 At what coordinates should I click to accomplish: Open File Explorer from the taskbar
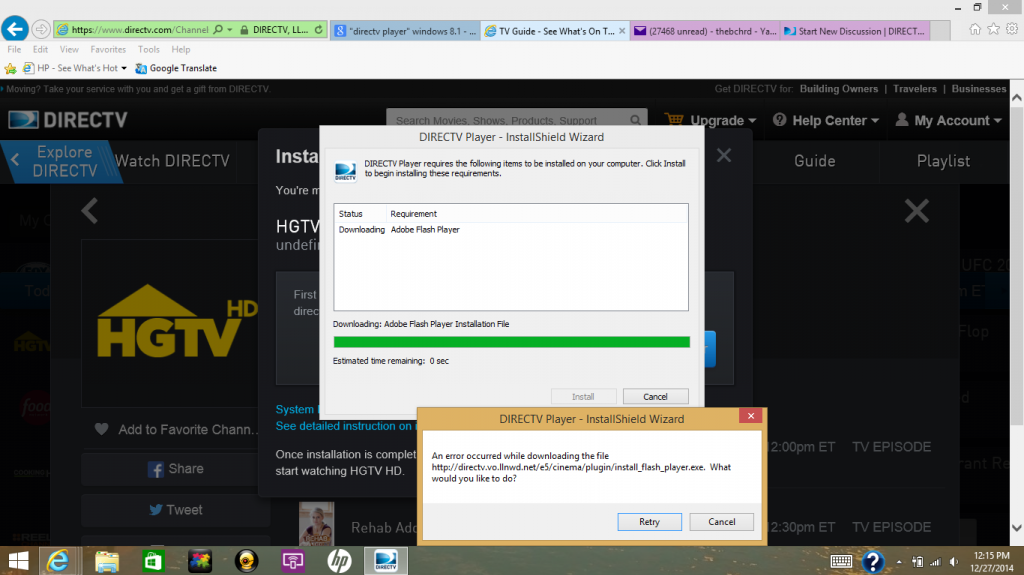pos(106,561)
